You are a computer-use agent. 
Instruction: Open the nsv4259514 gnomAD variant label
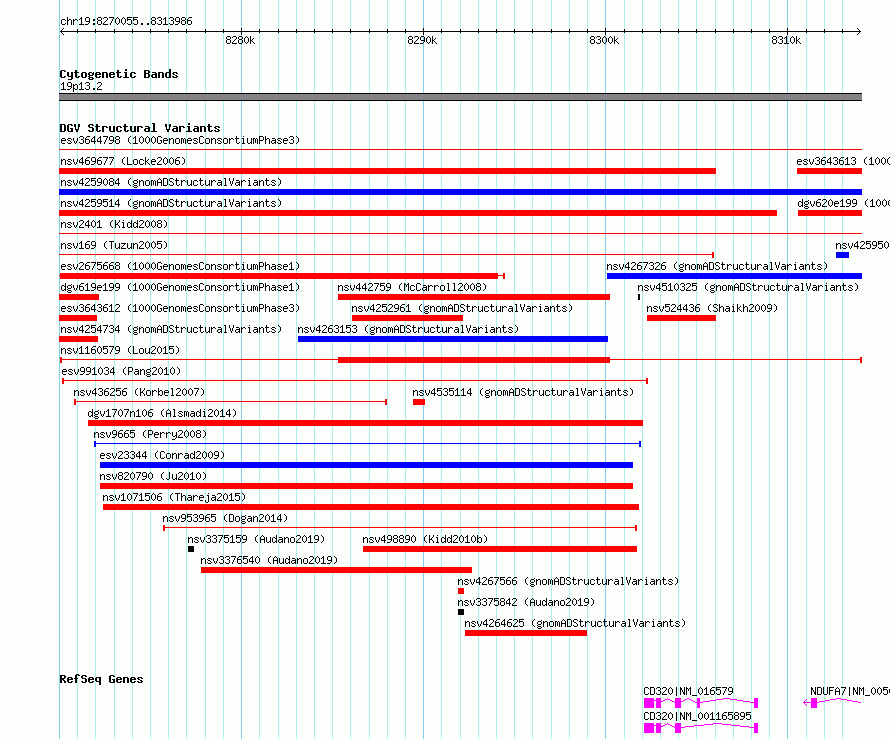pos(171,203)
